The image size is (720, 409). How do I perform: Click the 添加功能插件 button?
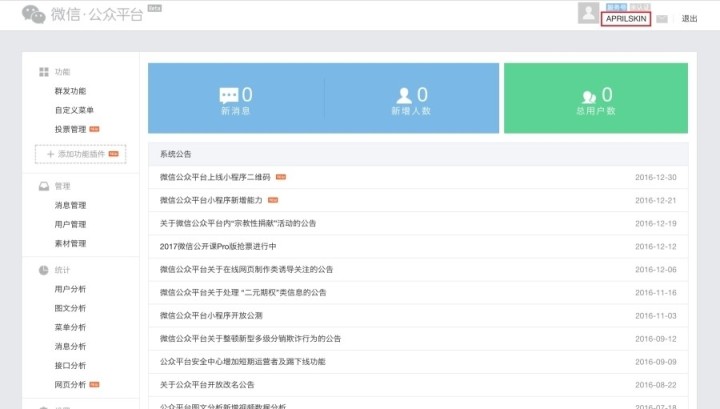(81, 154)
